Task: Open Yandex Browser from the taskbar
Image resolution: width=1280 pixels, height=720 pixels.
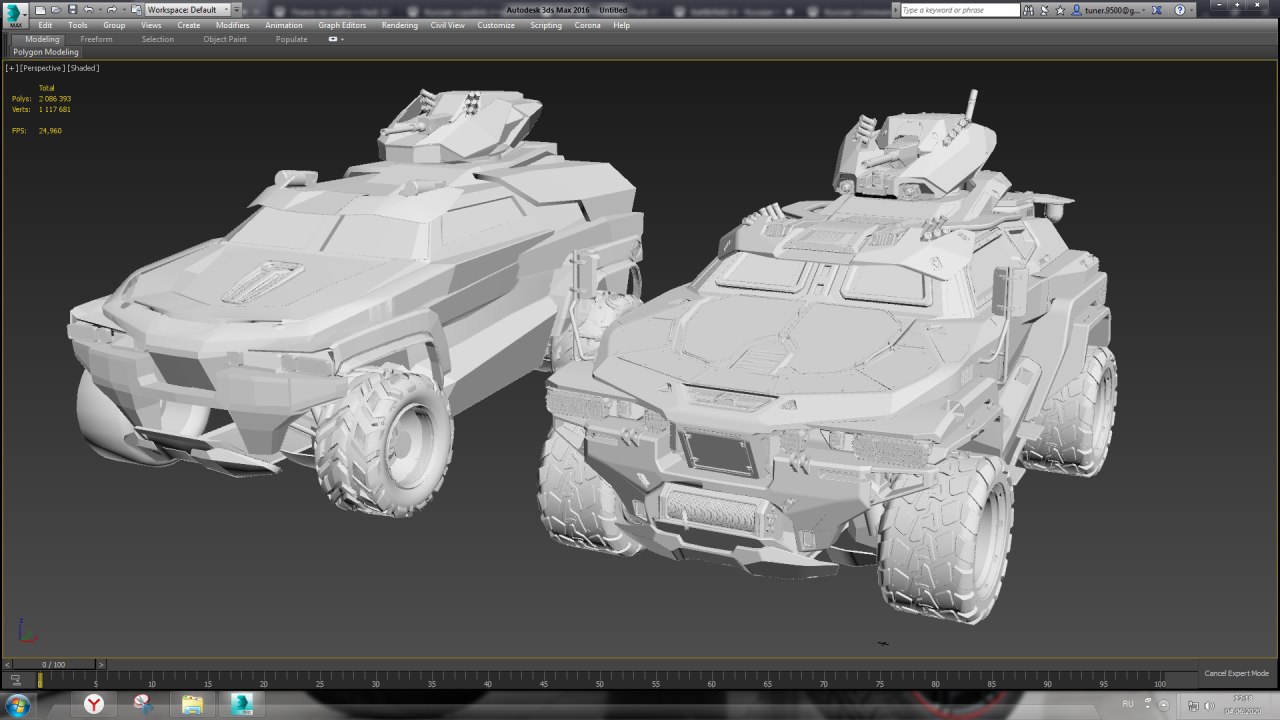Action: click(x=93, y=705)
